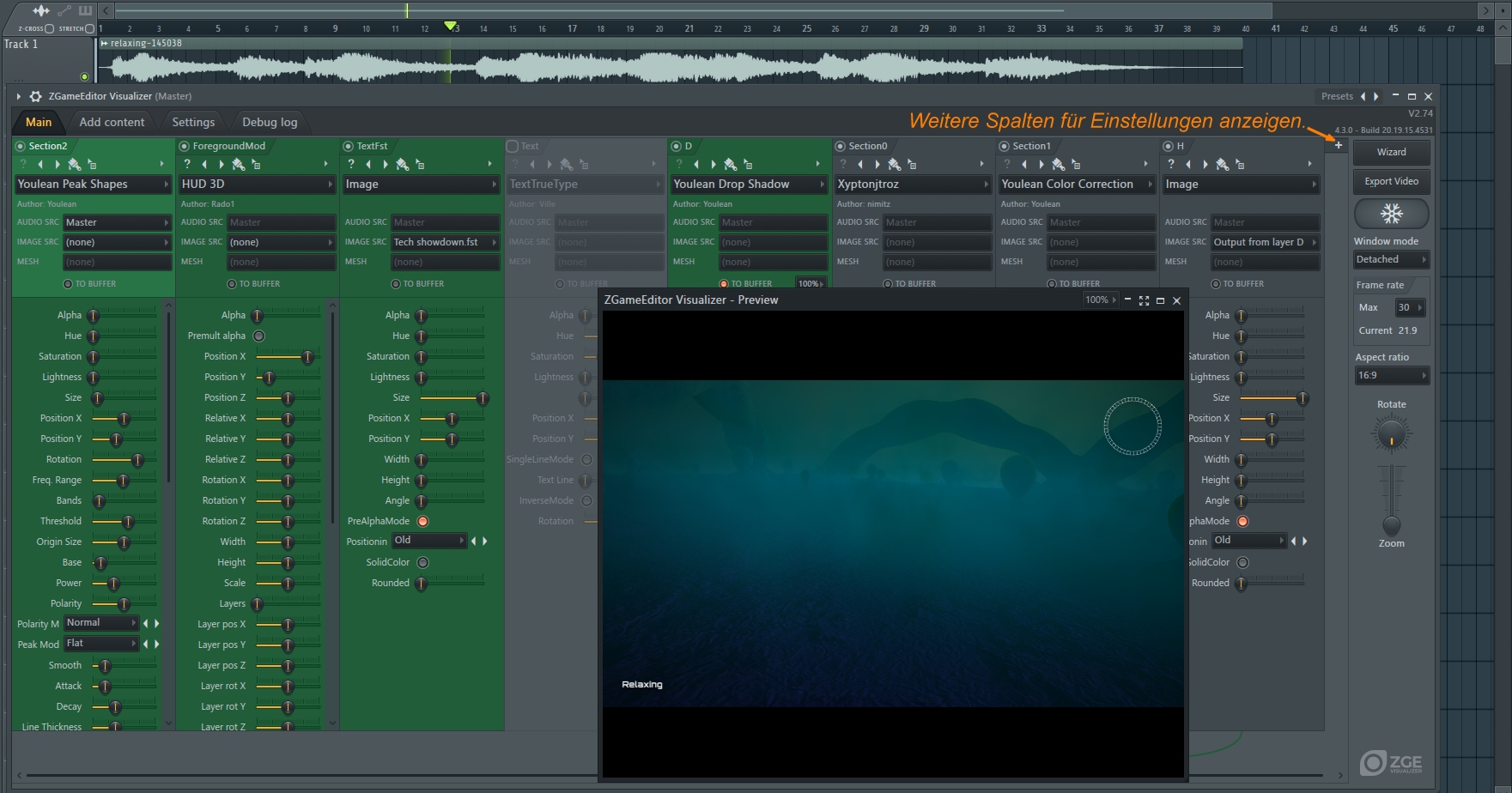1512x793 pixels.
Task: Click the Export Video button
Action: tap(1391, 182)
